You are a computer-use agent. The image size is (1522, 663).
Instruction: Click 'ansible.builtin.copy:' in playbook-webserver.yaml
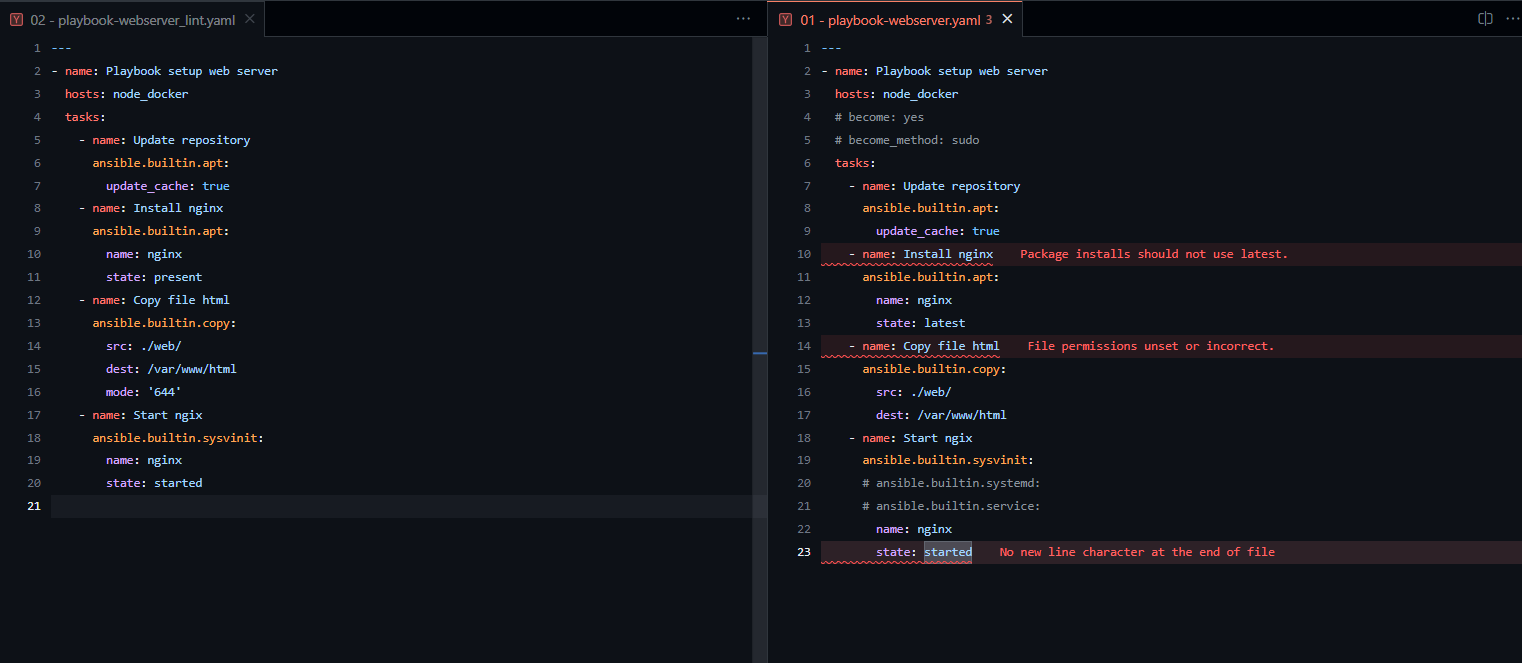tap(934, 369)
